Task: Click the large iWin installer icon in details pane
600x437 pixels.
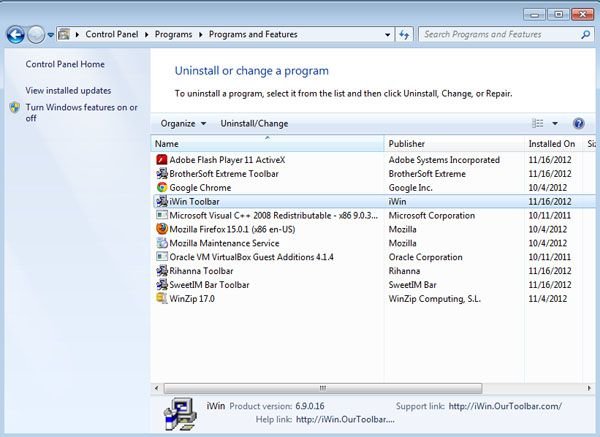Action: point(180,414)
